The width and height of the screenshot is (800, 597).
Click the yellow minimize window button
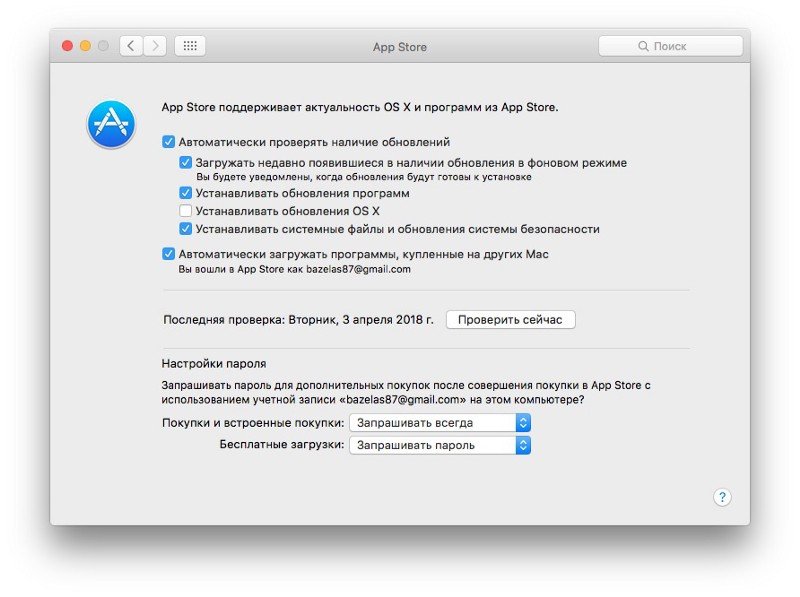[85, 46]
